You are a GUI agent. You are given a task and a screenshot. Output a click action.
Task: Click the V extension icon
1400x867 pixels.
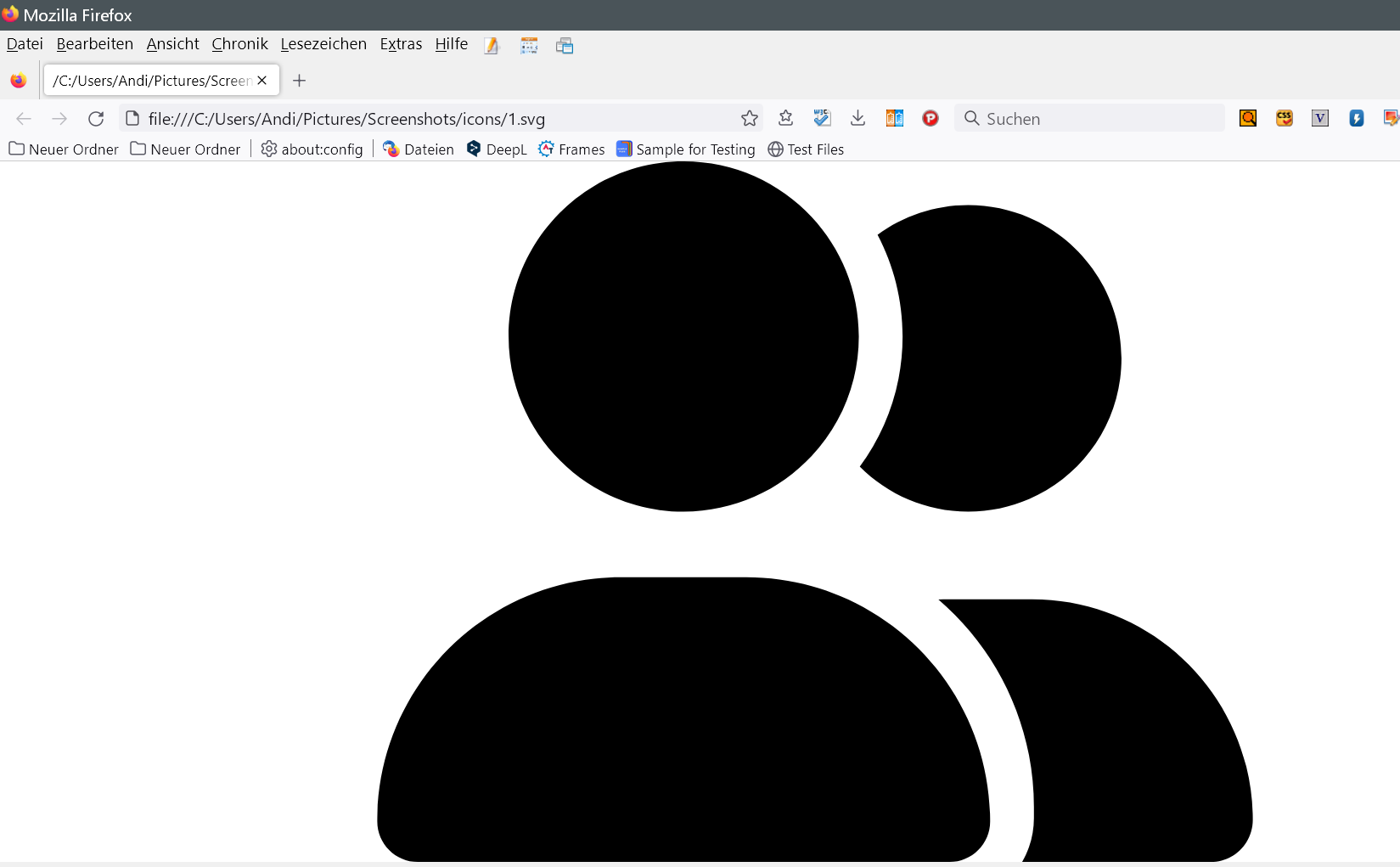[x=1319, y=119]
